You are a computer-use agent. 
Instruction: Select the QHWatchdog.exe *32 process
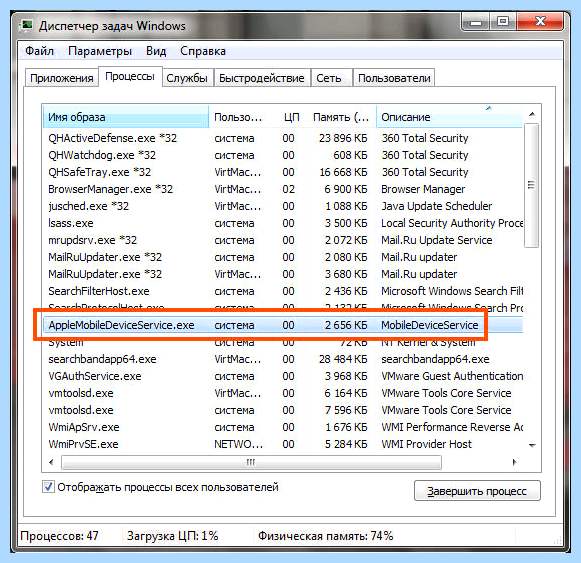(283, 155)
